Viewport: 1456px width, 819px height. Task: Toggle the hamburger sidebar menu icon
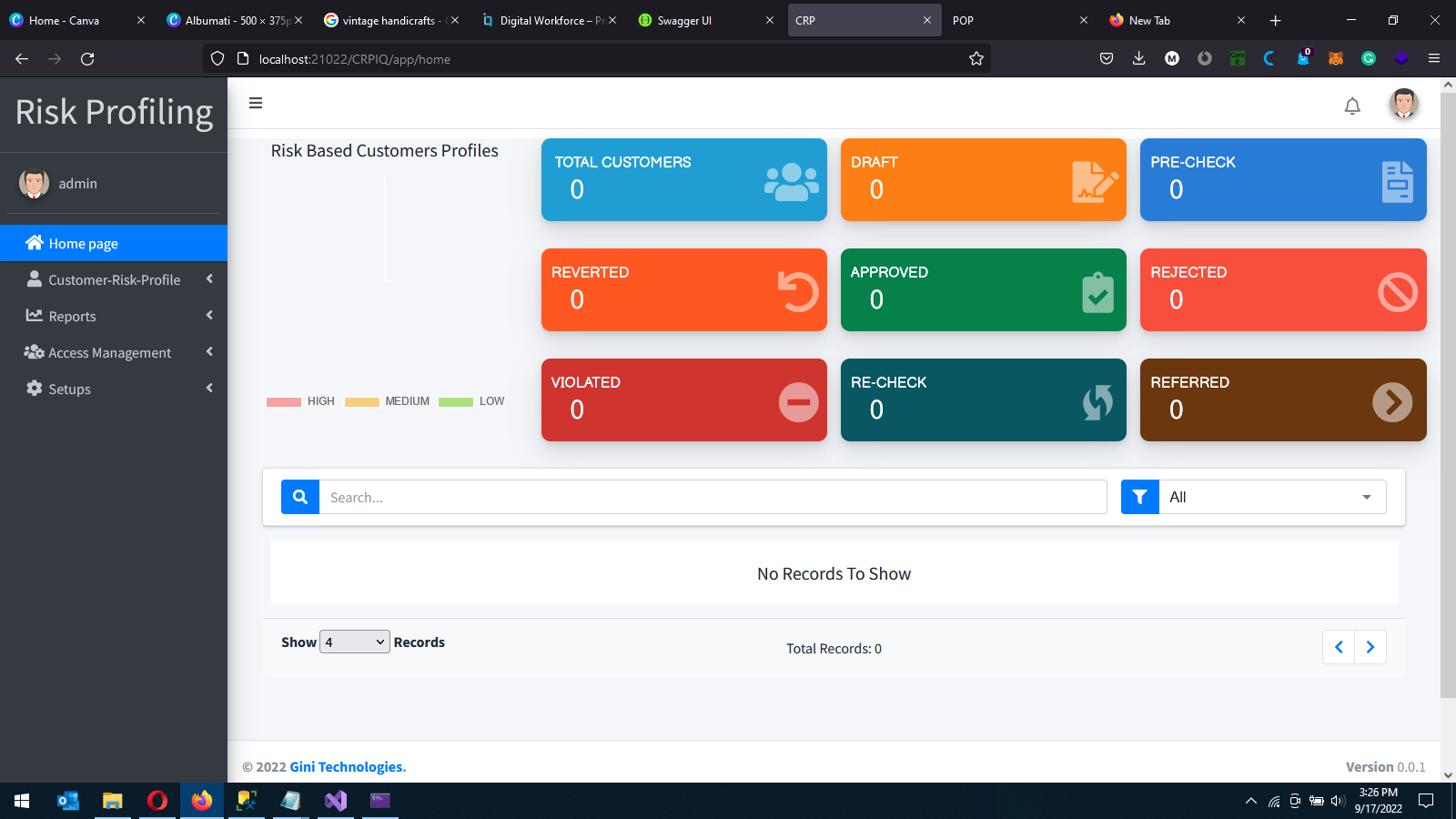click(x=256, y=103)
